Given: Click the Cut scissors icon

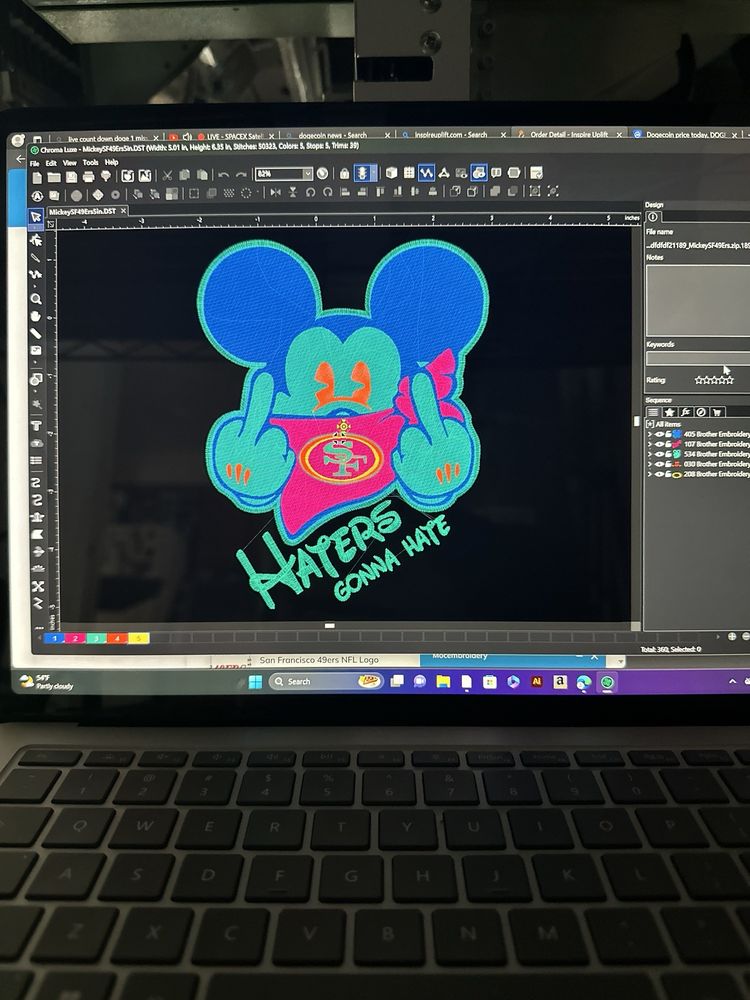Looking at the screenshot, I should [x=167, y=174].
